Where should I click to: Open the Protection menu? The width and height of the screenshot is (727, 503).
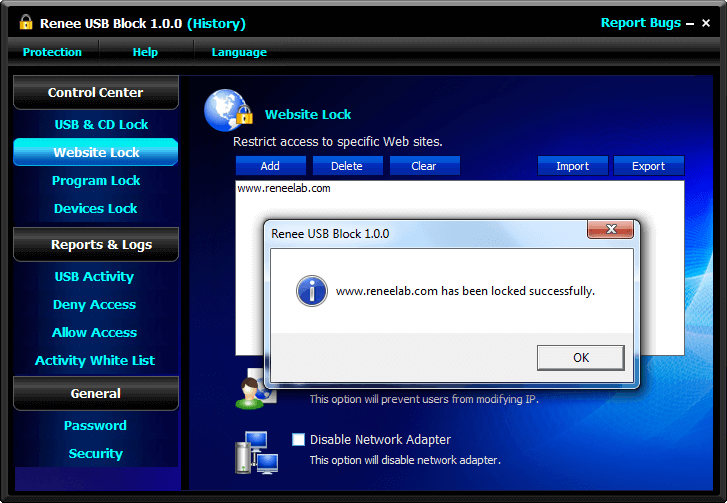click(52, 52)
